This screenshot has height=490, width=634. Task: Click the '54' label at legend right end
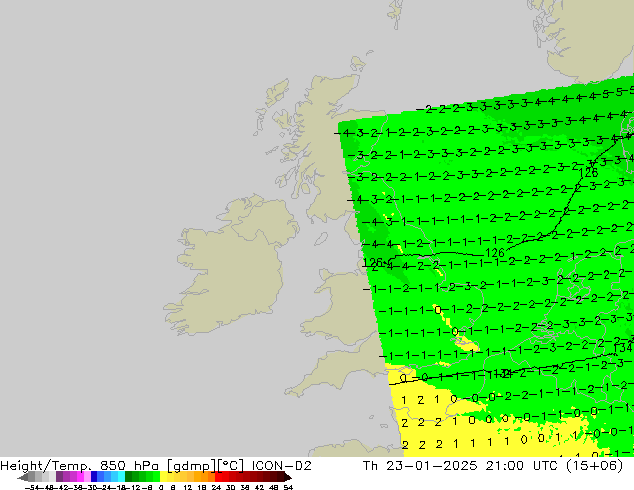[x=288, y=487]
